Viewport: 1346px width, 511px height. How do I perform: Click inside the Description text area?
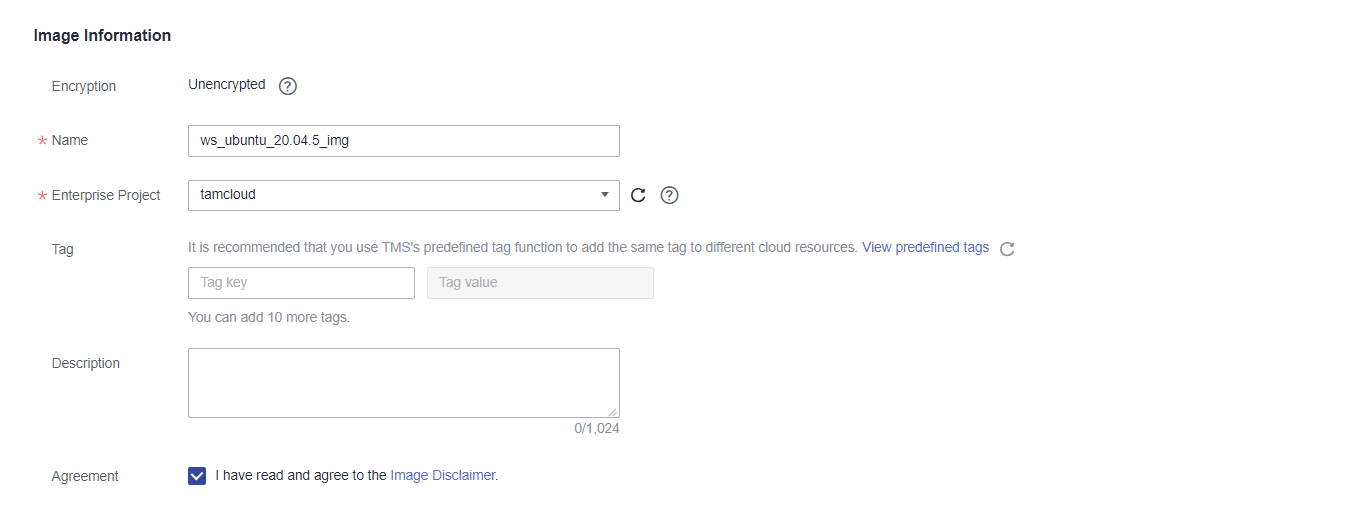pyautogui.click(x=403, y=382)
